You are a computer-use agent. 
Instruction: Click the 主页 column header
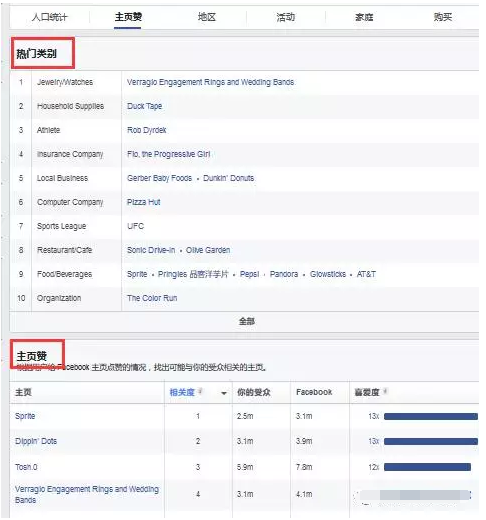pyautogui.click(x=23, y=392)
